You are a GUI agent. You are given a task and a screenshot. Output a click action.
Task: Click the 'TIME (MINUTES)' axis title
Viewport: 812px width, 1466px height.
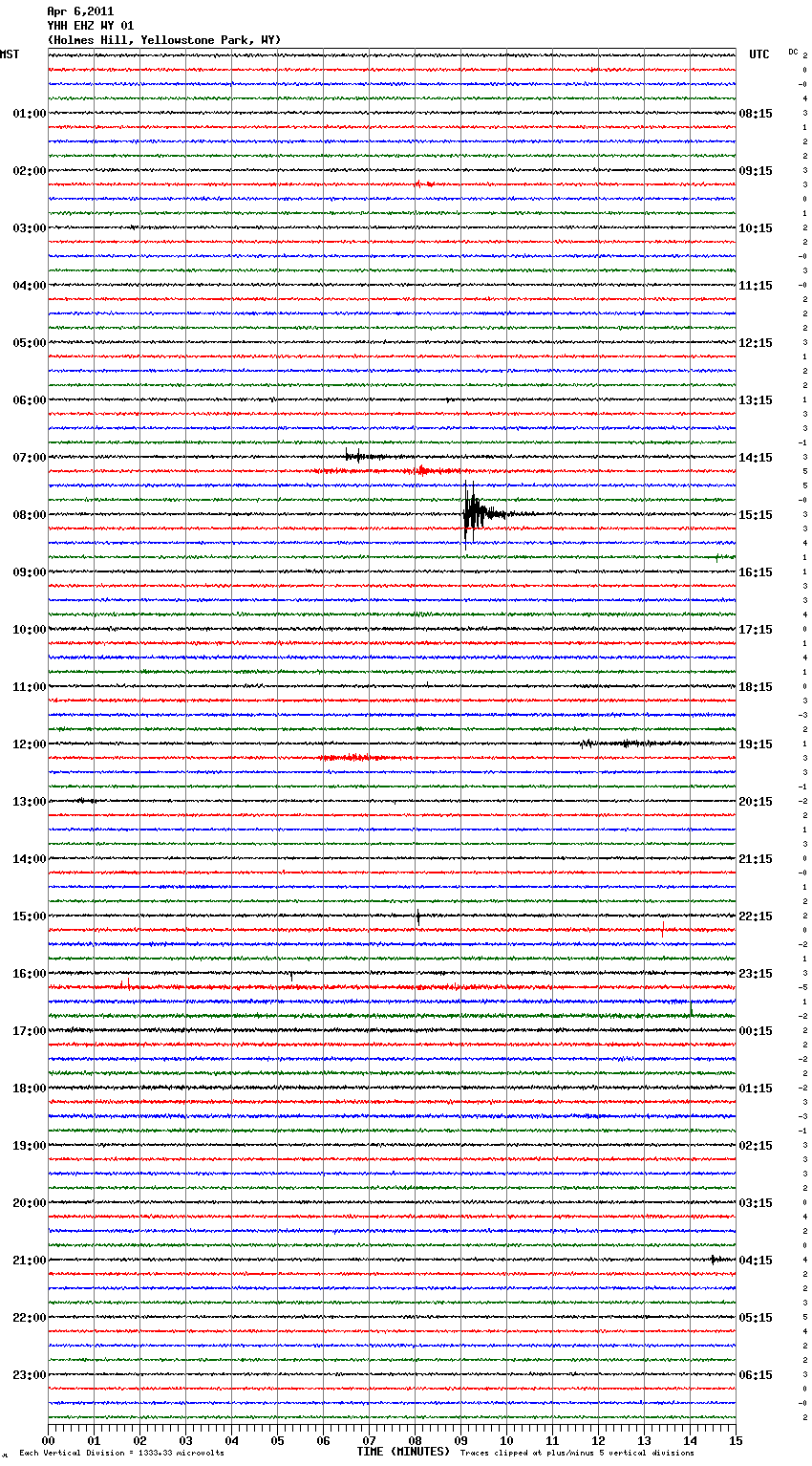[403, 1452]
